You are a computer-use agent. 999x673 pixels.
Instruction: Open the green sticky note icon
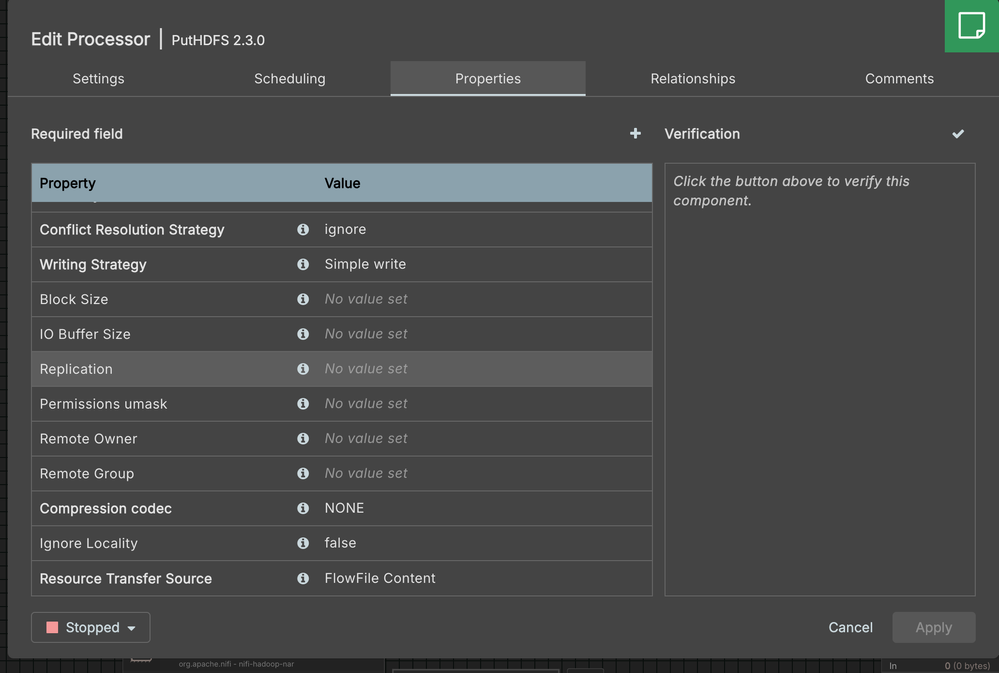(971, 26)
